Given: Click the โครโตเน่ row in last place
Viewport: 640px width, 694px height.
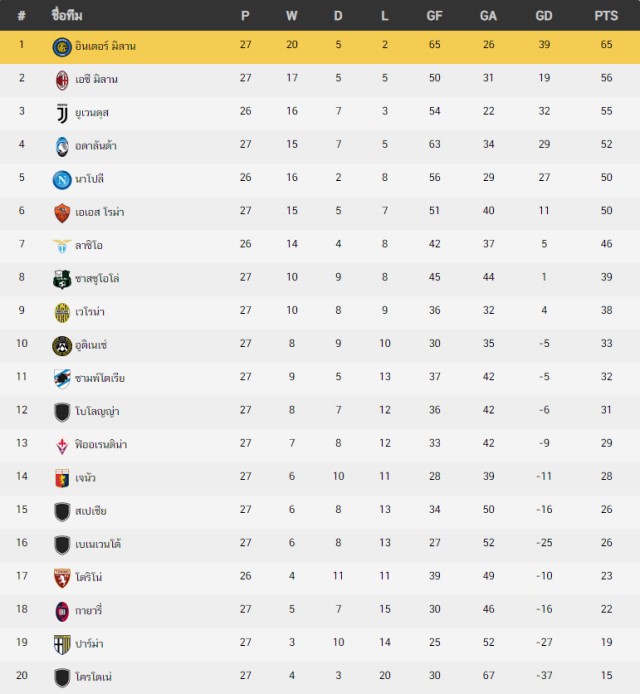Looking at the screenshot, I should coord(320,677).
